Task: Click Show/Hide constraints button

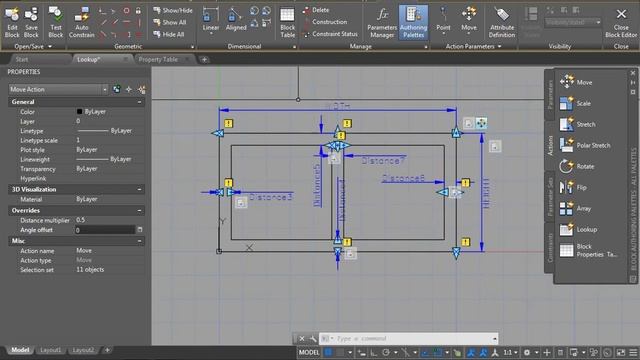Action: point(173,10)
